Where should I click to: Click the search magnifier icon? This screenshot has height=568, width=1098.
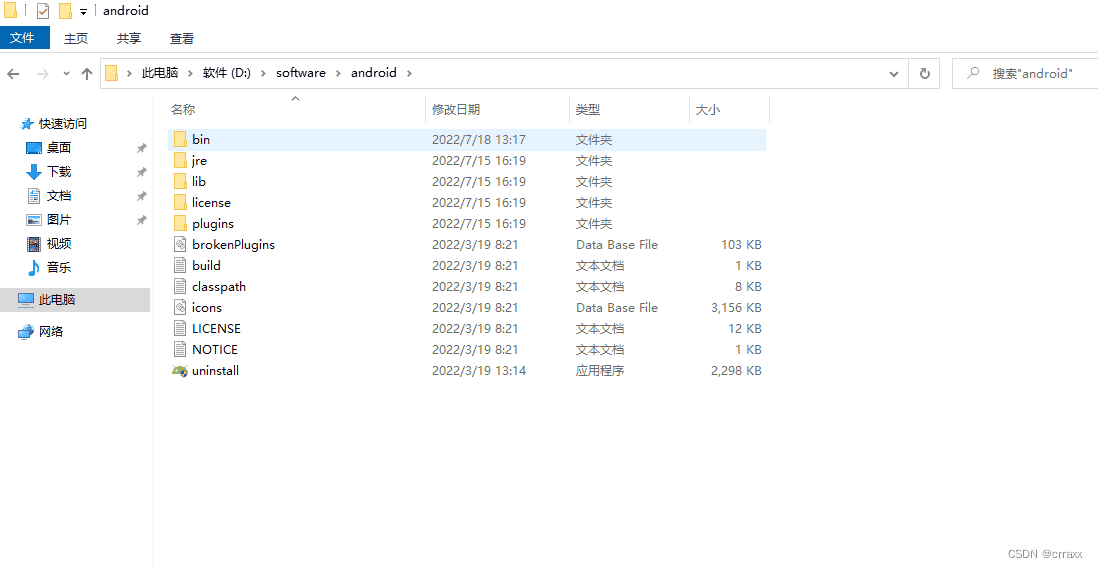[x=973, y=73]
